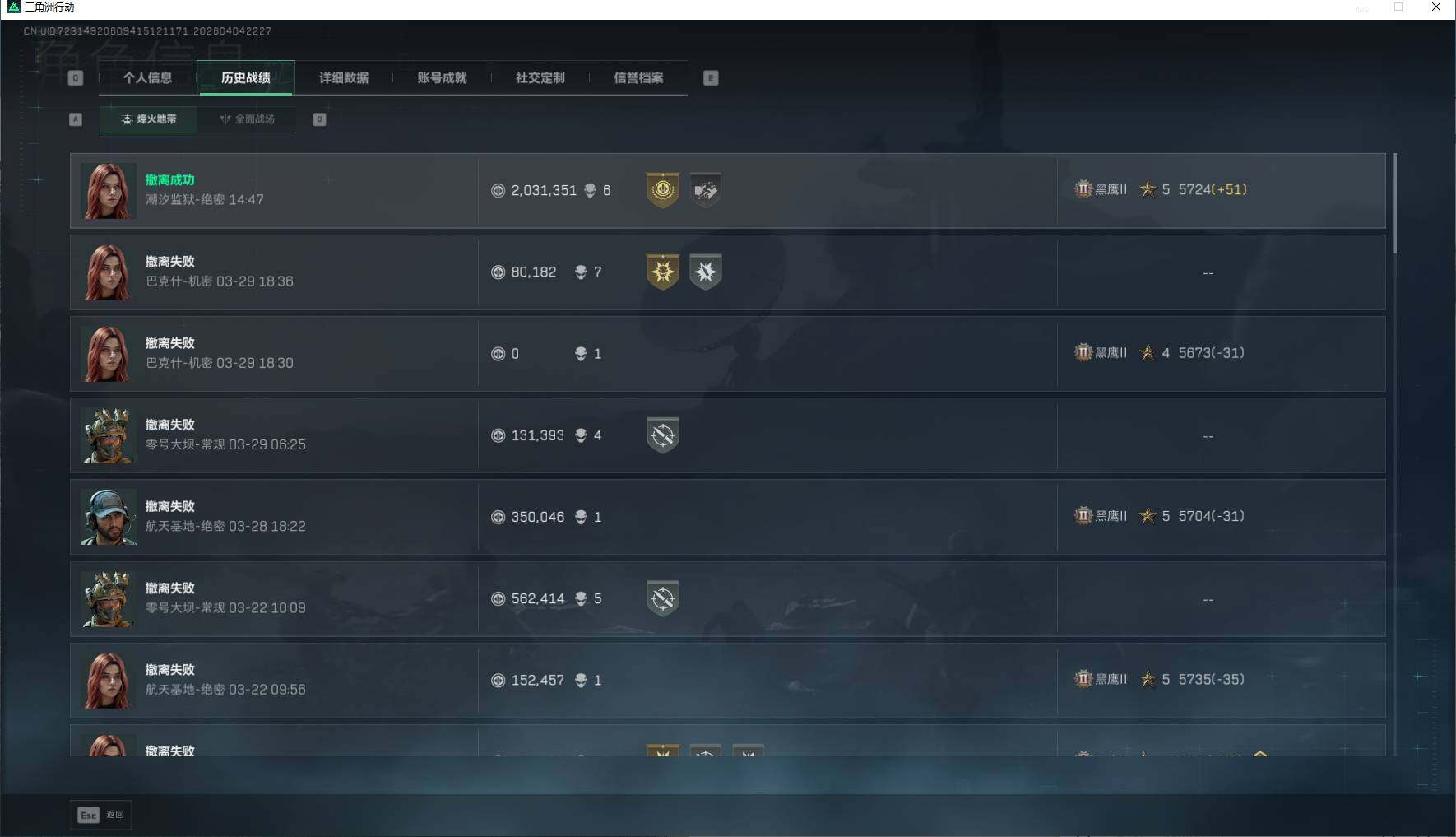Click the crosshair badge in 131,393 match
This screenshot has width=1456, height=837.
(x=663, y=435)
